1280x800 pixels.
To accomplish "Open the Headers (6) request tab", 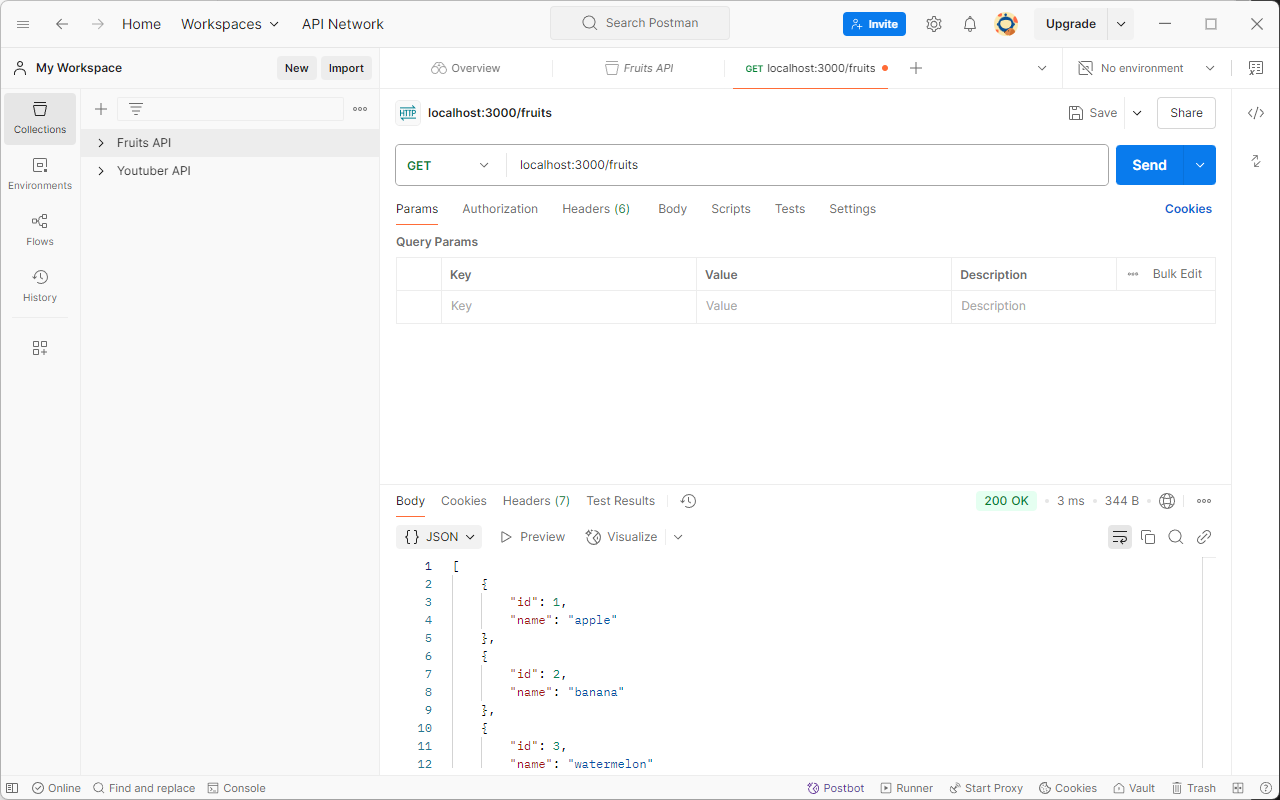I will [x=596, y=209].
